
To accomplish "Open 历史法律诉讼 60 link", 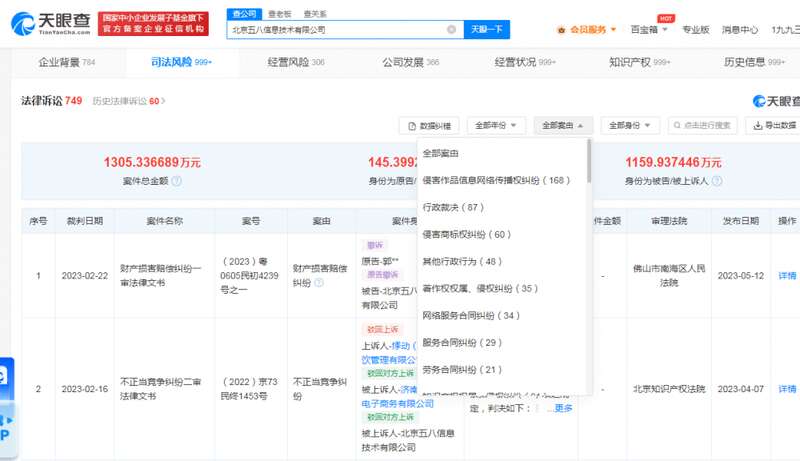I will pos(129,101).
